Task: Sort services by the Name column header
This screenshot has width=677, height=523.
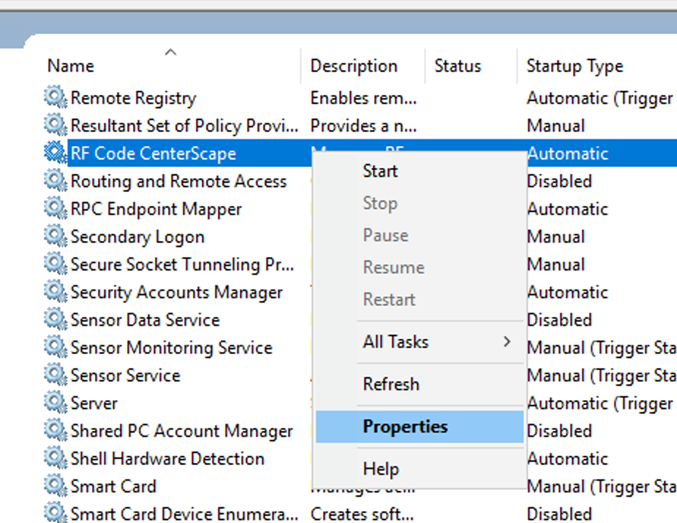Action: [x=71, y=66]
